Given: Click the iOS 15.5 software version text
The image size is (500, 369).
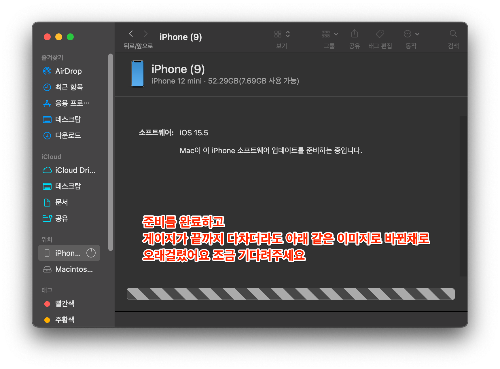Looking at the screenshot, I should point(194,133).
